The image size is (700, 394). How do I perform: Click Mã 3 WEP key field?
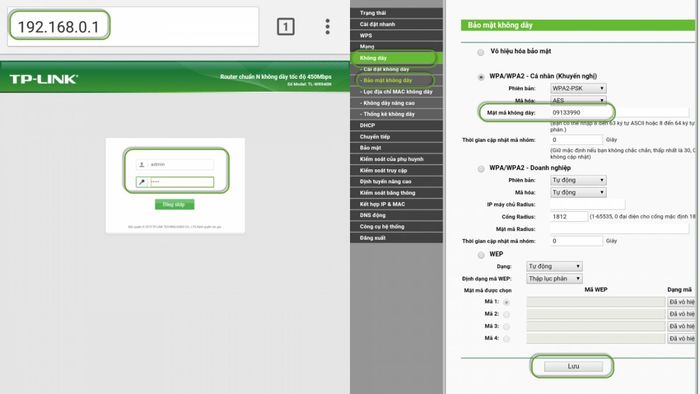tap(596, 326)
